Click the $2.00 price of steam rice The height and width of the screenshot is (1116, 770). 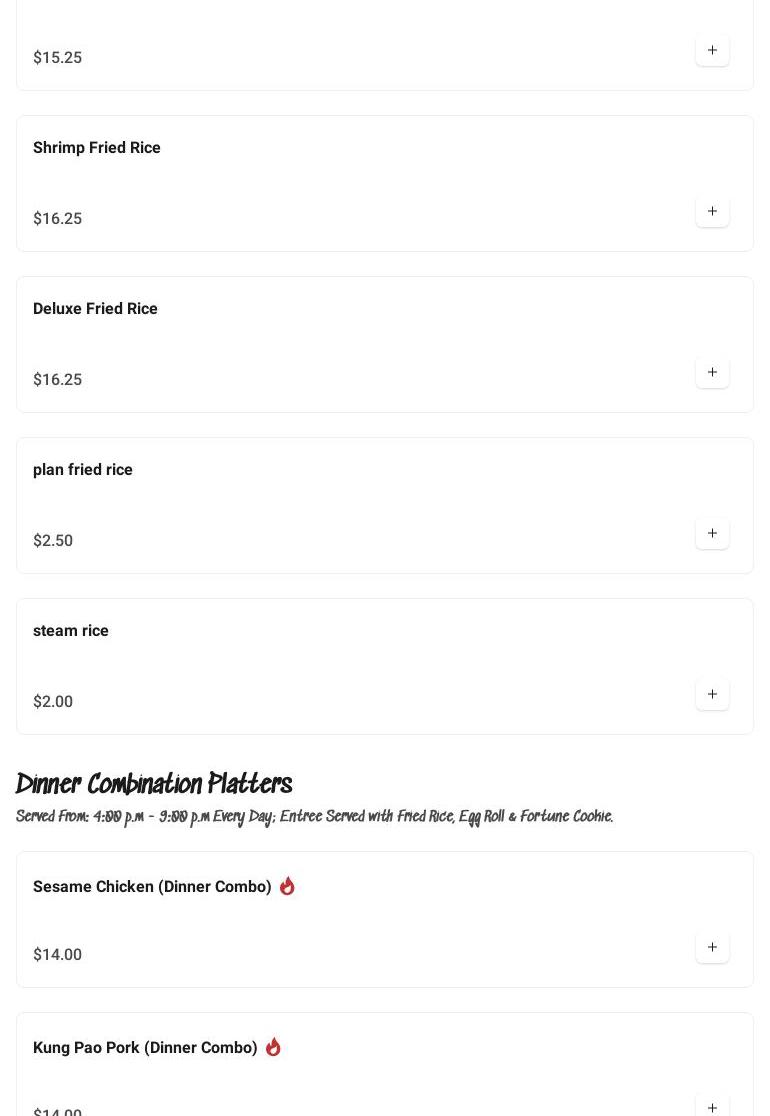[x=53, y=701]
